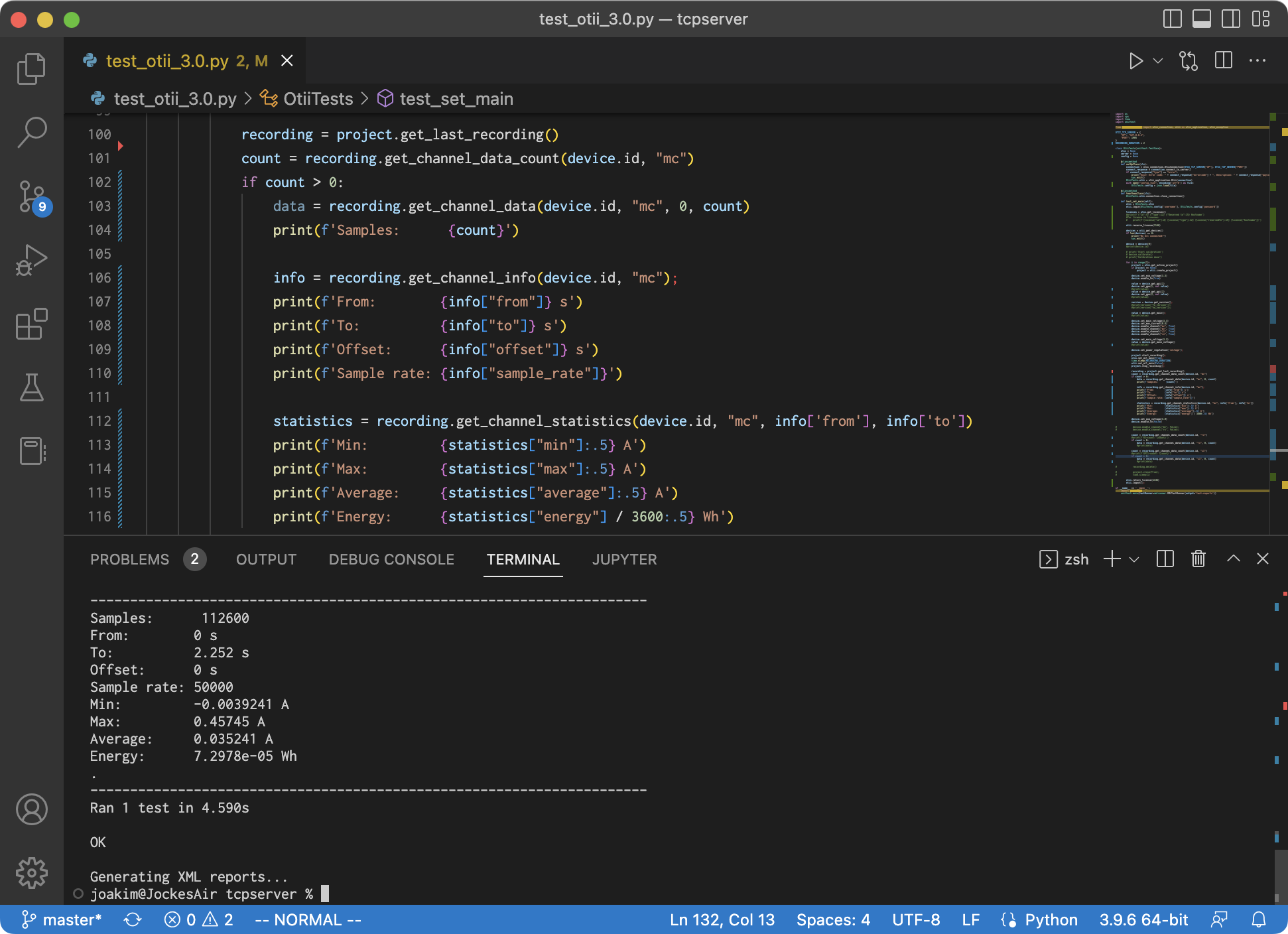The height and width of the screenshot is (934, 1288).
Task: Switch to the DEBUG CONSOLE tab
Action: pyautogui.click(x=391, y=559)
